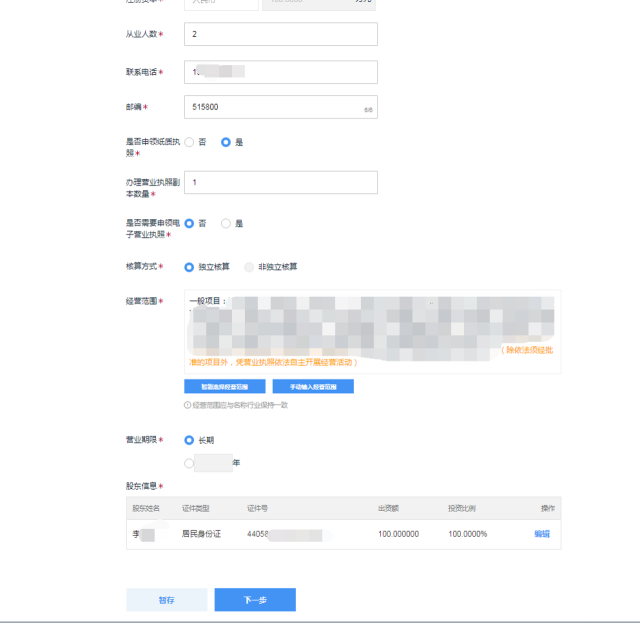Viewport: 640px width, 623px height.
Task: Select 长期 for 营业期限
Action: [189, 440]
